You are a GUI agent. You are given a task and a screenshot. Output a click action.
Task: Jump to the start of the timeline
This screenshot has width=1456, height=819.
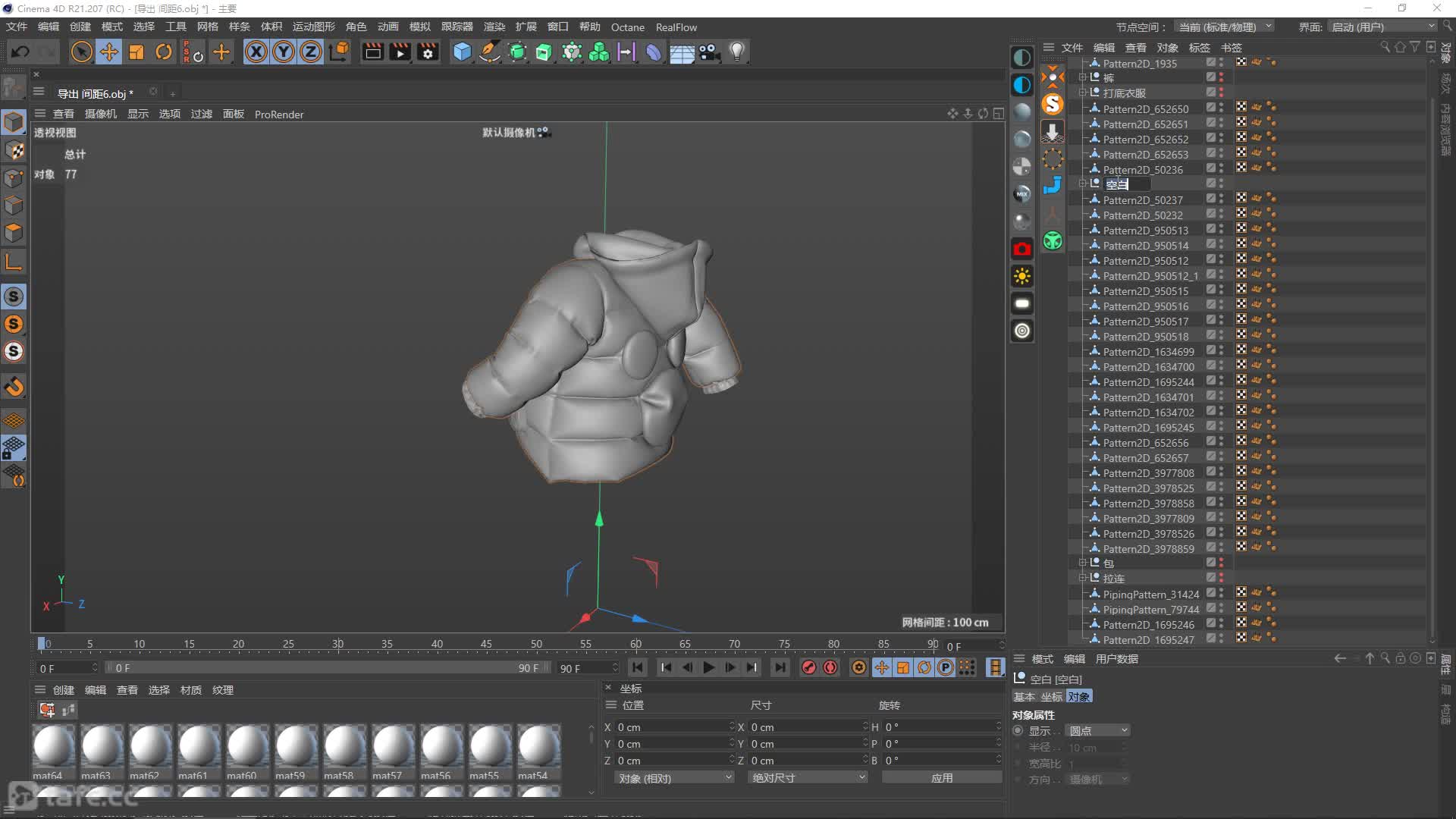click(x=638, y=667)
